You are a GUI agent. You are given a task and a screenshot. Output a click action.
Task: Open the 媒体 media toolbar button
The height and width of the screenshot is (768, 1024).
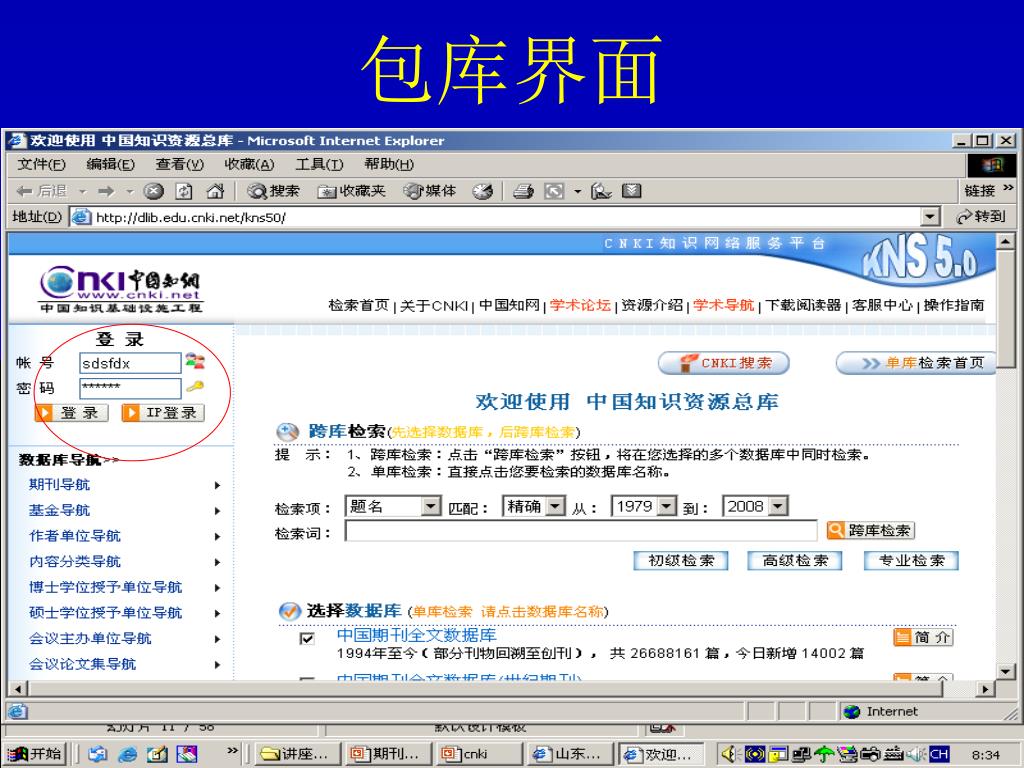click(x=430, y=191)
